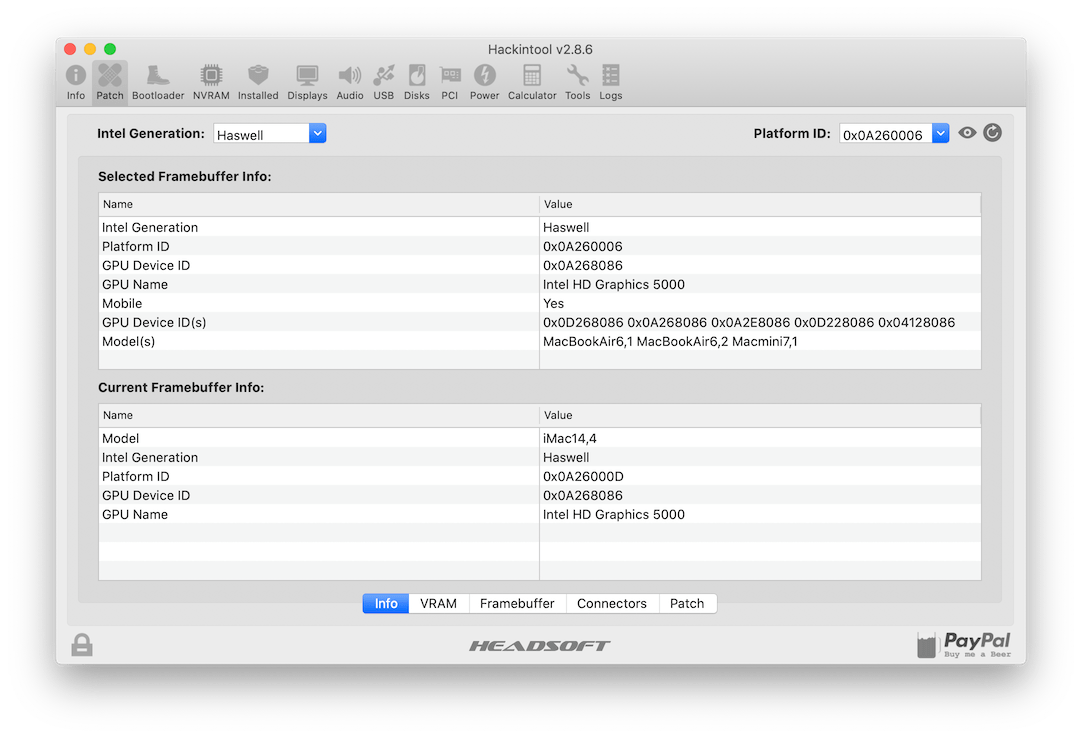Screen dimensions: 1082x738
Task: Show the Installed kexts section
Action: coord(258,82)
